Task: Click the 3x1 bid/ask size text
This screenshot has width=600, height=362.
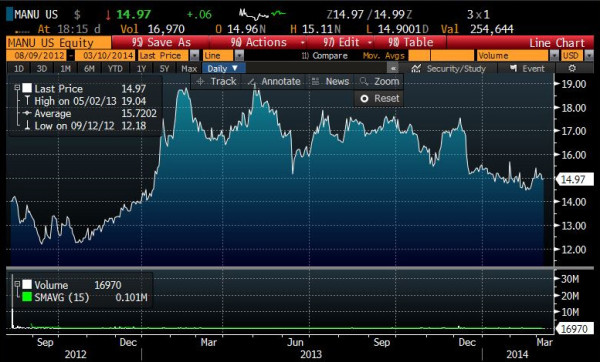Action: [x=478, y=15]
